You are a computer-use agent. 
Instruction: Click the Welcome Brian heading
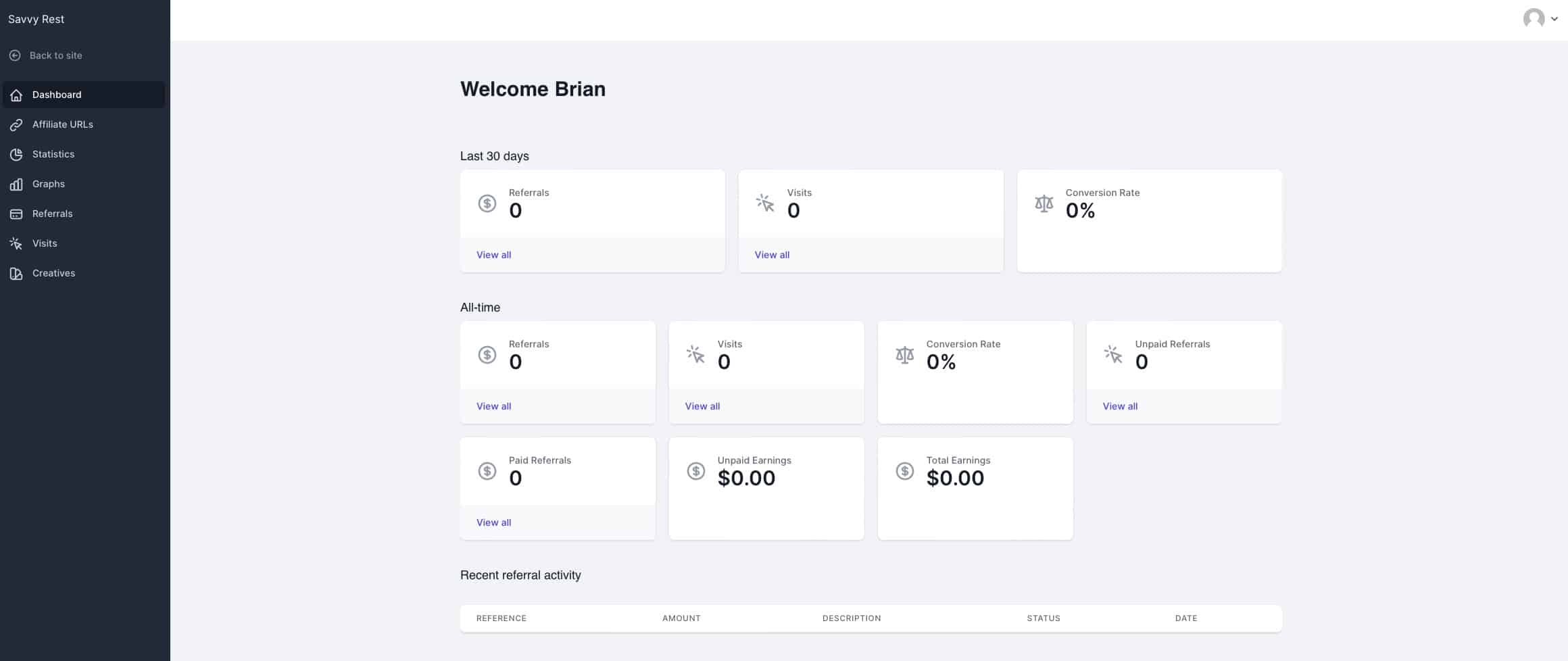click(x=533, y=89)
